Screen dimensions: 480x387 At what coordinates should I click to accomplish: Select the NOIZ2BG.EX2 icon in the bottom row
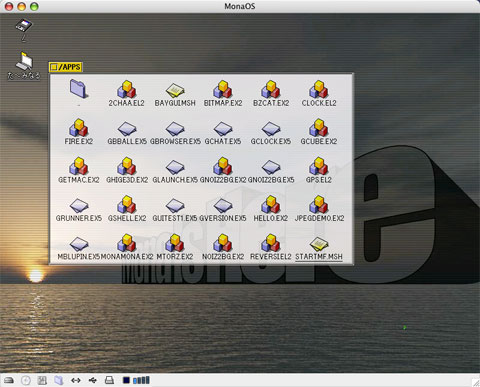click(223, 243)
